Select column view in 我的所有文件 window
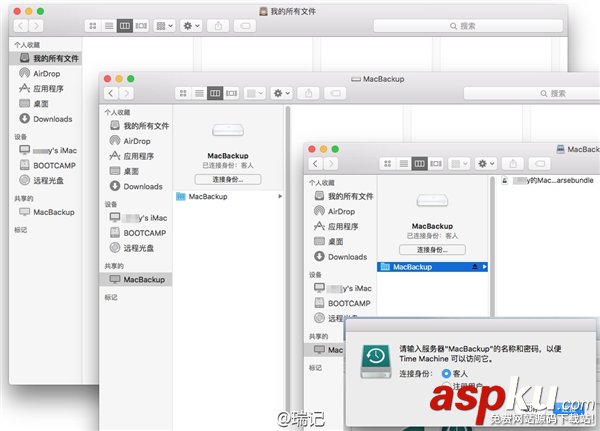Screen dimensions: 600x431 point(125,26)
